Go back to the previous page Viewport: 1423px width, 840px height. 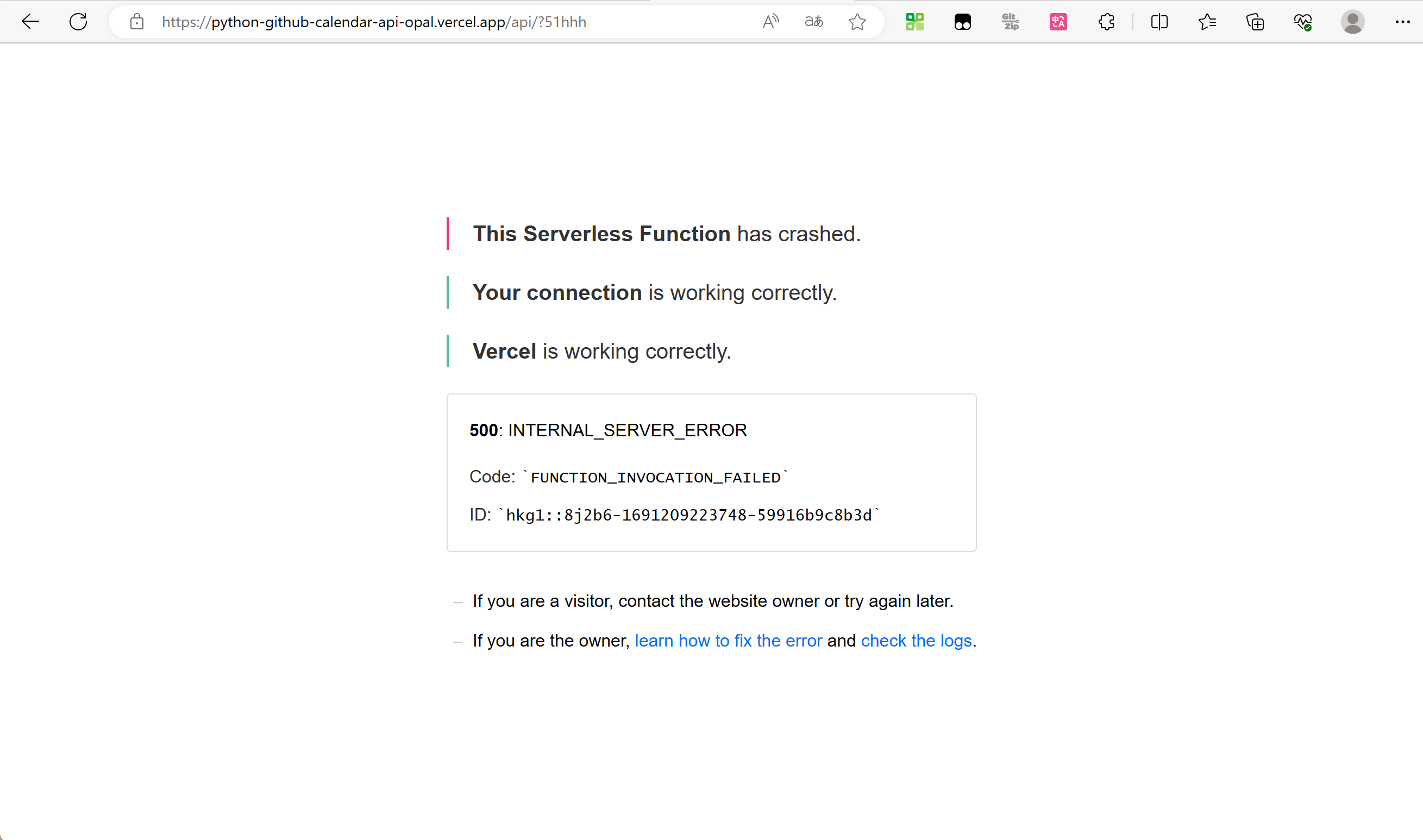click(x=30, y=22)
